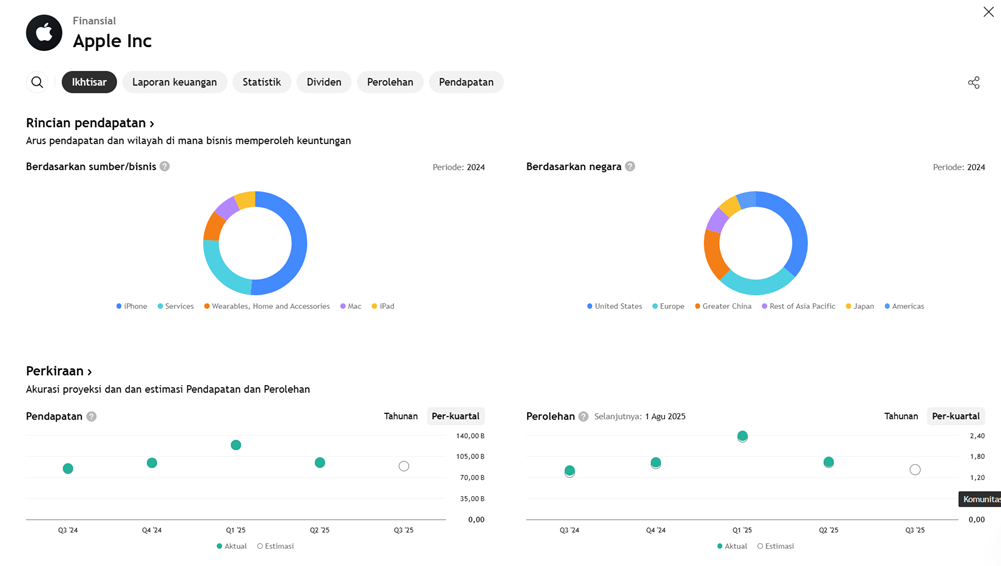This screenshot has width=1001, height=566.
Task: Switch to the Pendapatan tab
Action: (466, 82)
